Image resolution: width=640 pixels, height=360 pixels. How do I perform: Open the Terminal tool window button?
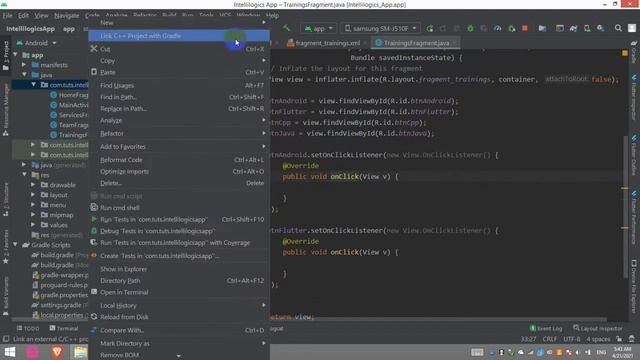pos(64,328)
